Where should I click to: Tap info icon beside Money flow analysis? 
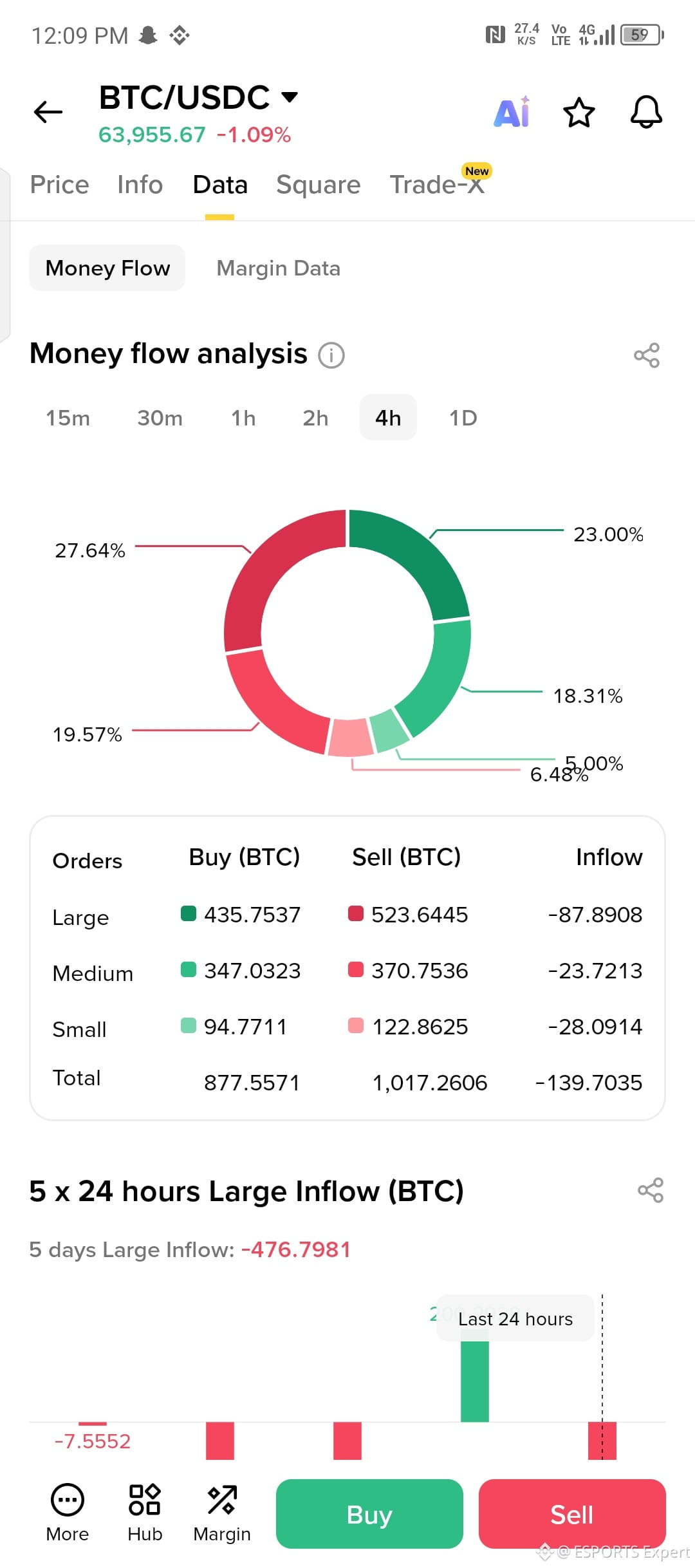(x=331, y=355)
